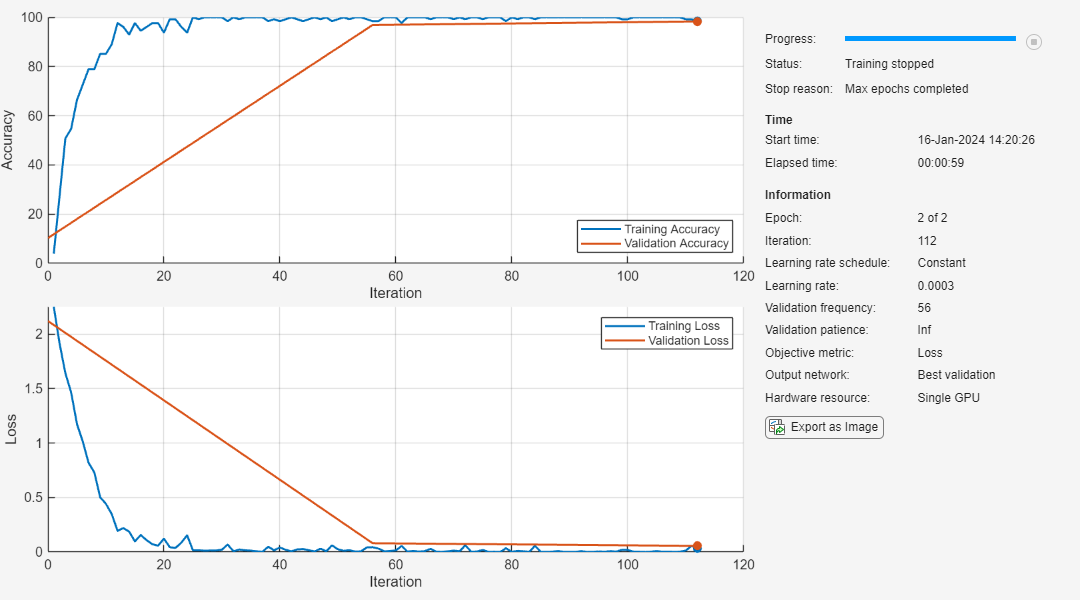Click the learning rate value 0.0003
The height and width of the screenshot is (600, 1080).
[937, 285]
